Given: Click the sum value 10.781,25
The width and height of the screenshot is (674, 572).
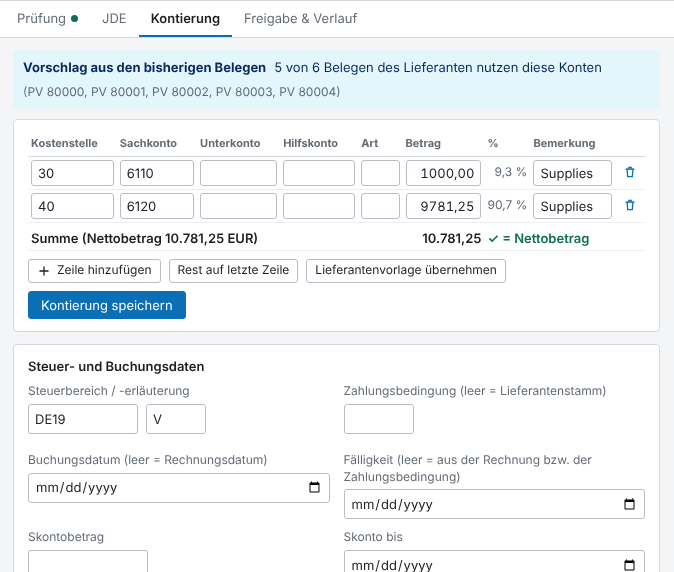Looking at the screenshot, I should (x=451, y=239).
